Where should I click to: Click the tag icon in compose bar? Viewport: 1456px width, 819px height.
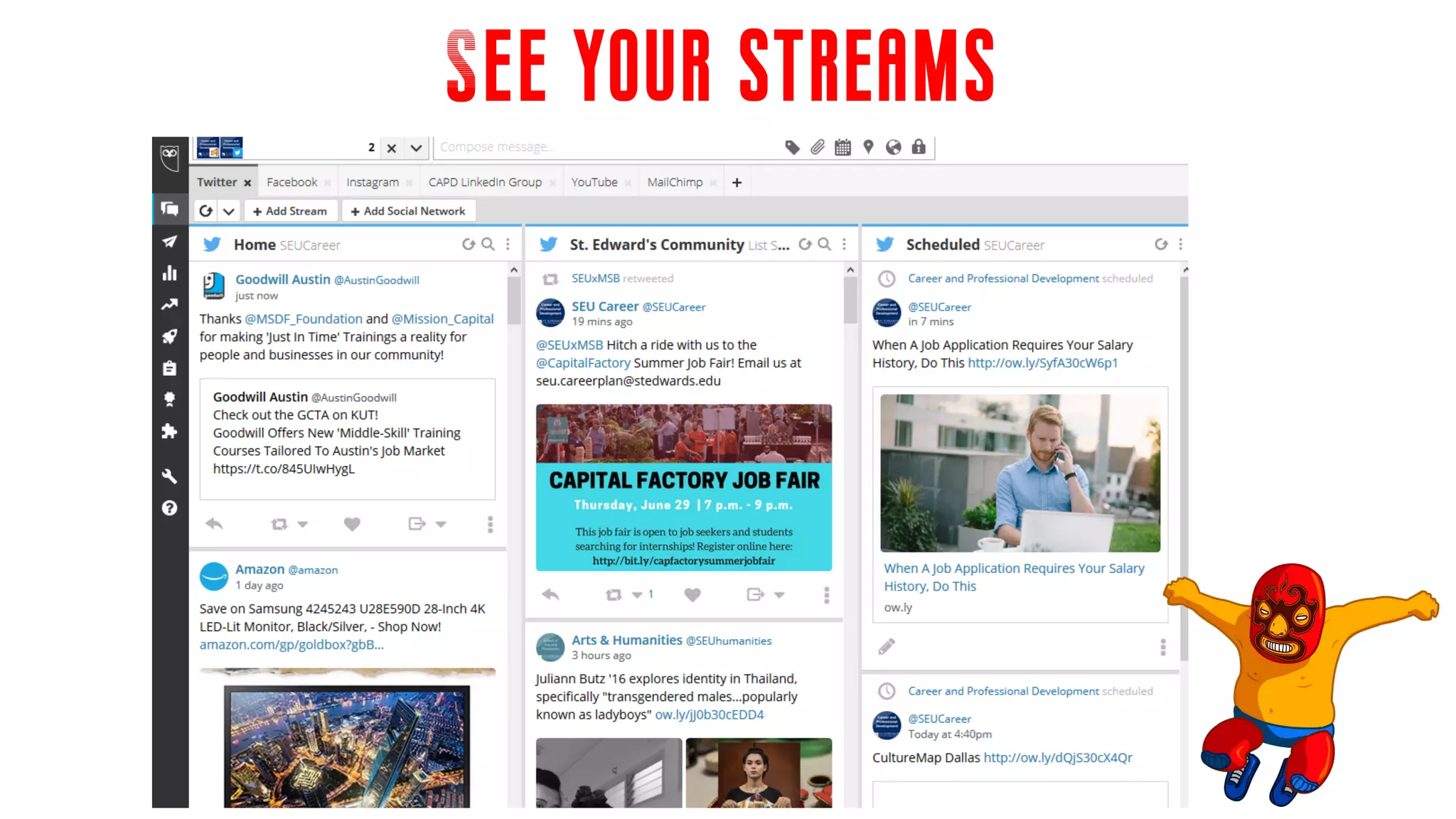(x=792, y=147)
